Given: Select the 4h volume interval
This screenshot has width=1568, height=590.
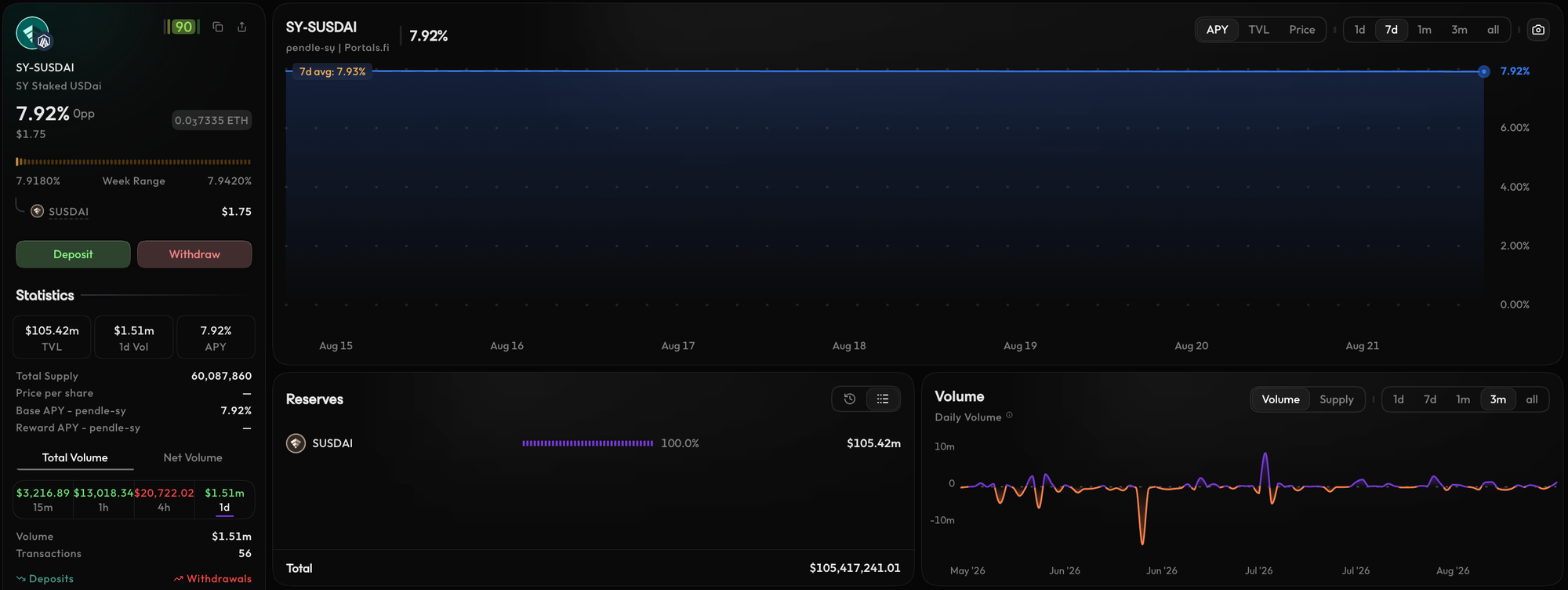Looking at the screenshot, I should 164,500.
